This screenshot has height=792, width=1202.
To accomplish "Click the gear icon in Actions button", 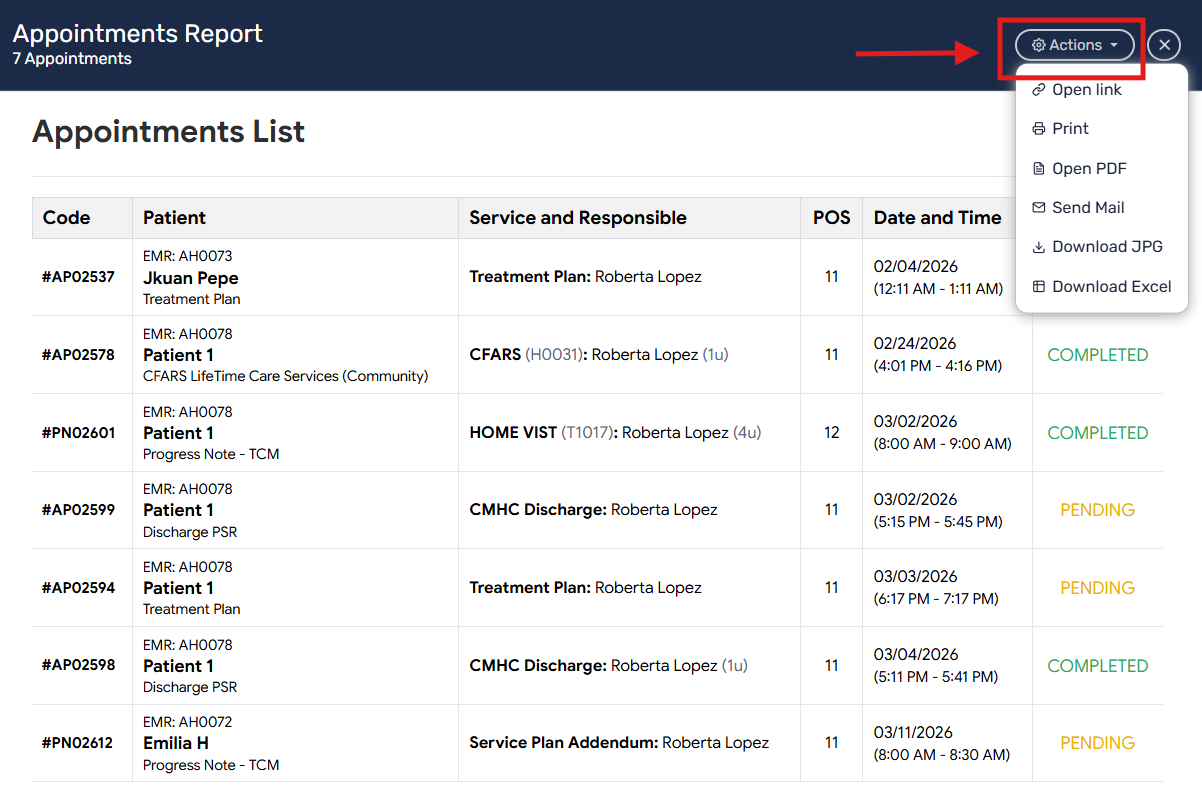I will [x=1038, y=45].
